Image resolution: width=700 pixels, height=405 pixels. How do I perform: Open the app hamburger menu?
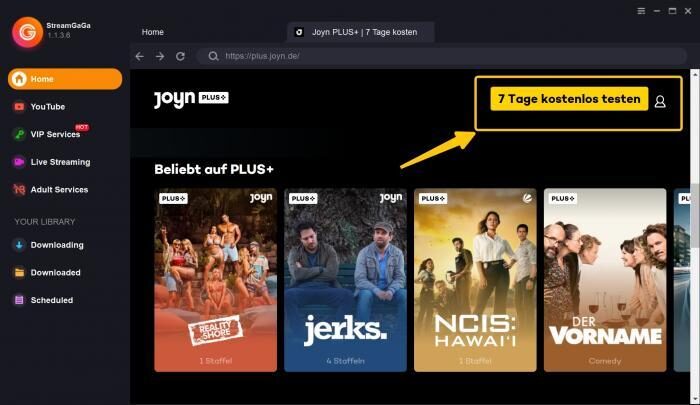click(641, 11)
